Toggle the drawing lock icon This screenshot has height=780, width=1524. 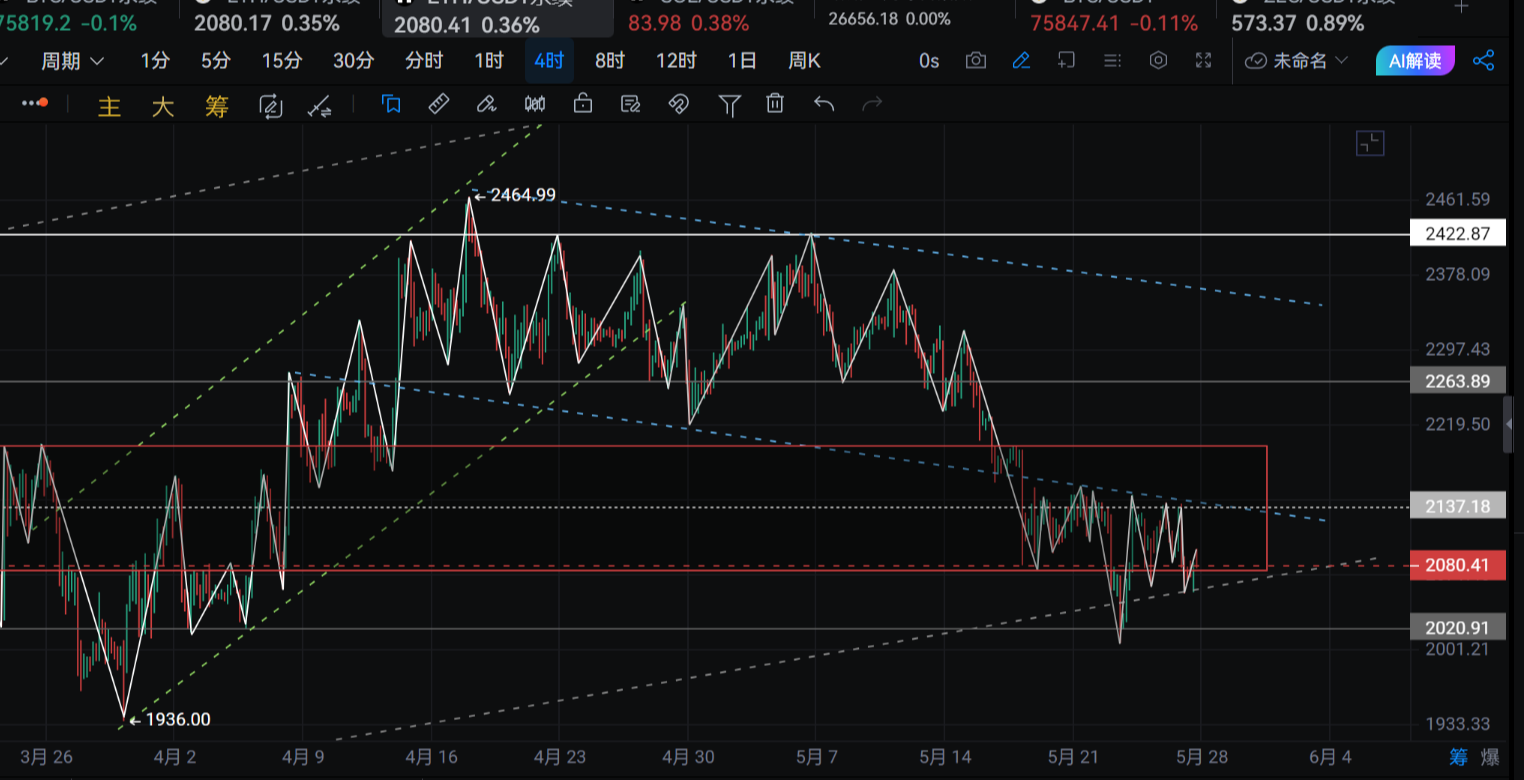tap(583, 104)
